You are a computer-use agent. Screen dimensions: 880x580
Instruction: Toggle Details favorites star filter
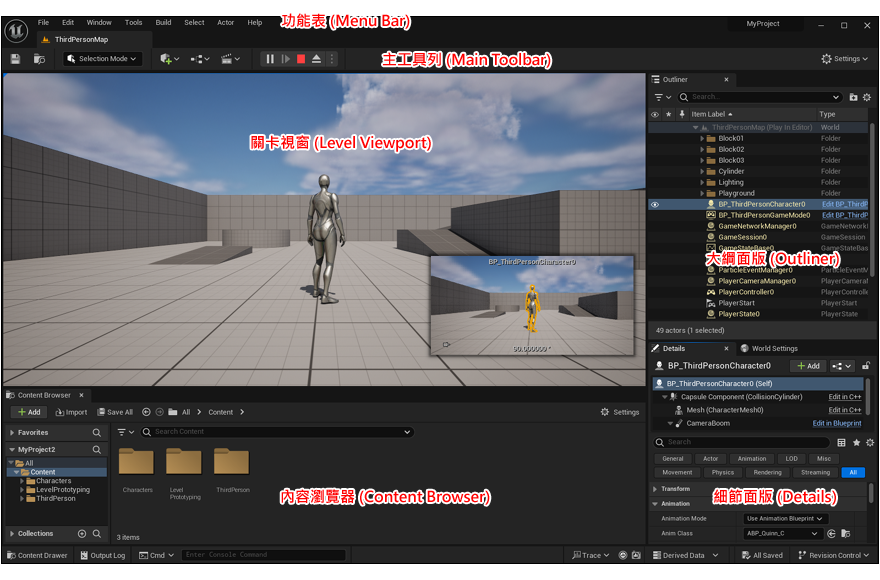click(856, 442)
